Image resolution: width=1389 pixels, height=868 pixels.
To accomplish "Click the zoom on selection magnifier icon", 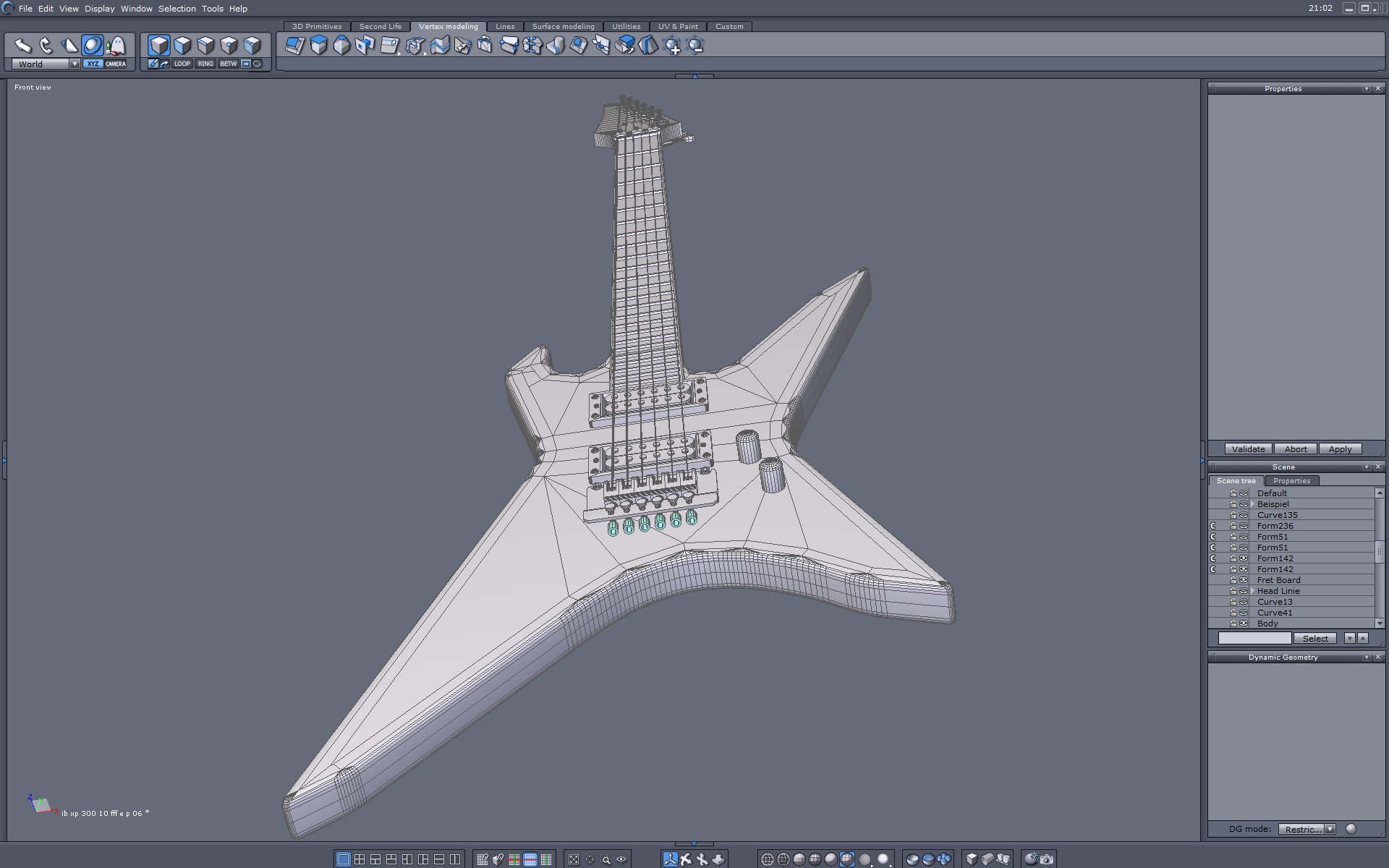I will coord(606,859).
